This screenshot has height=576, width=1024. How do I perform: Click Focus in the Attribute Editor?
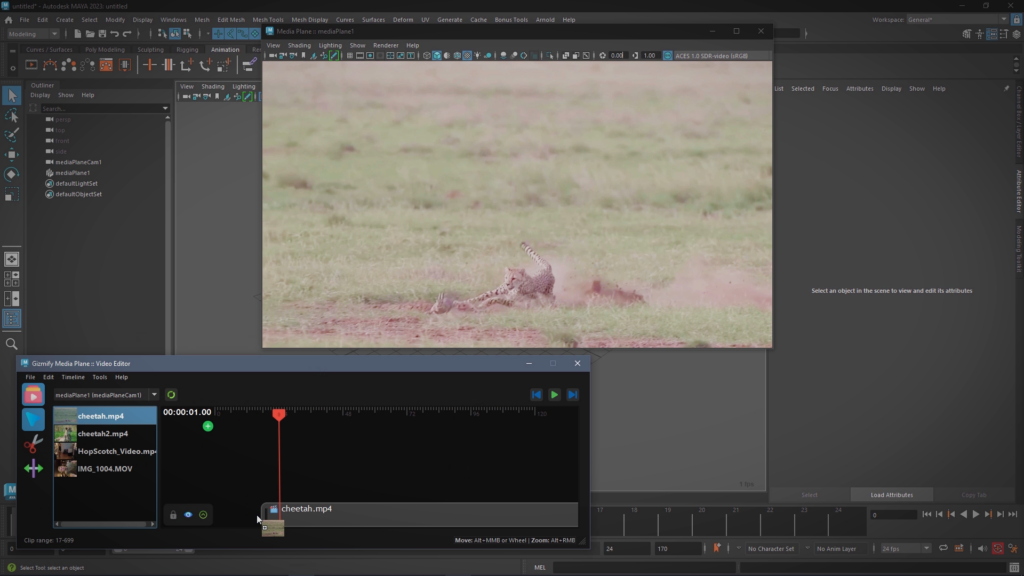[830, 89]
